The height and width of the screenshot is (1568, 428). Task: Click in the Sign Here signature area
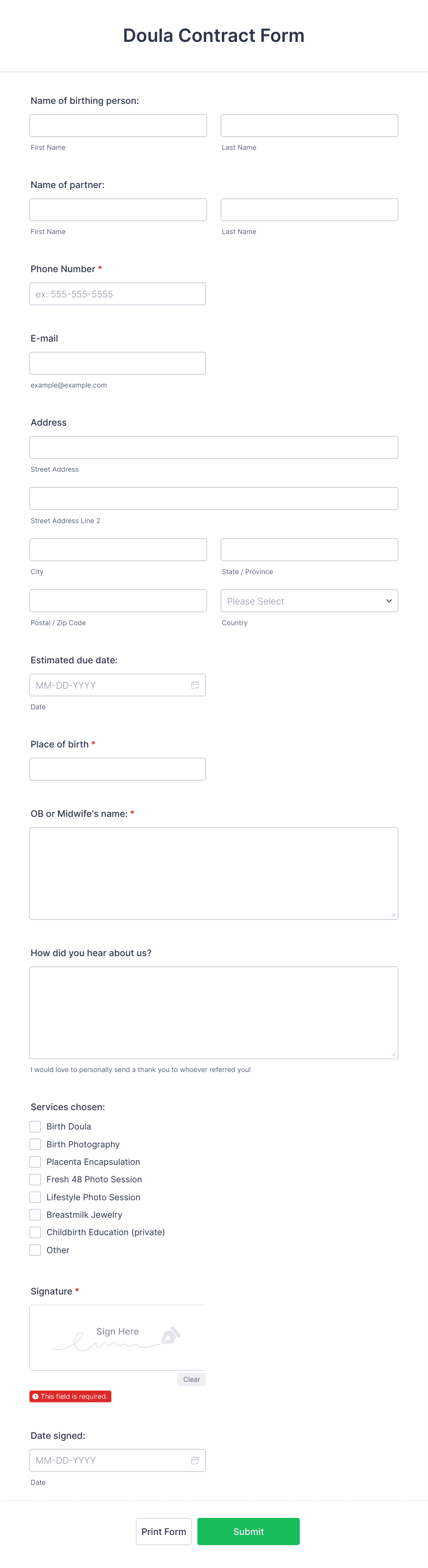[x=118, y=1337]
